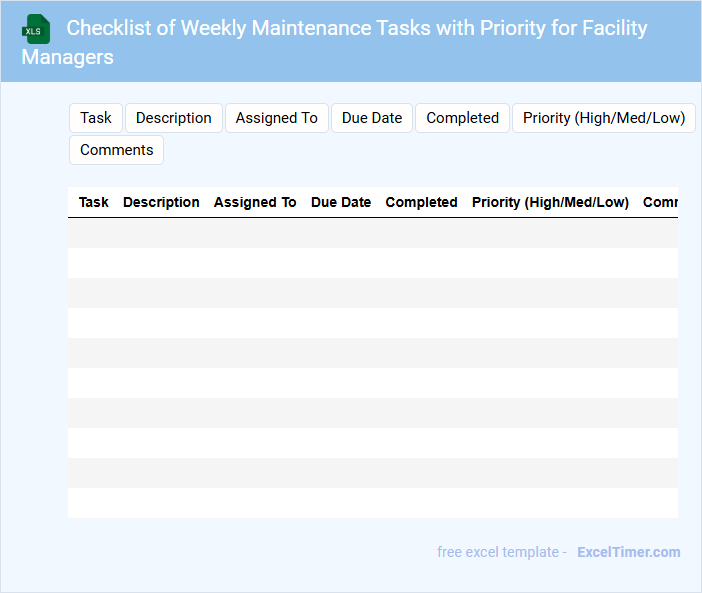Image resolution: width=702 pixels, height=593 pixels.
Task: Click the first empty table row
Action: click(x=372, y=233)
